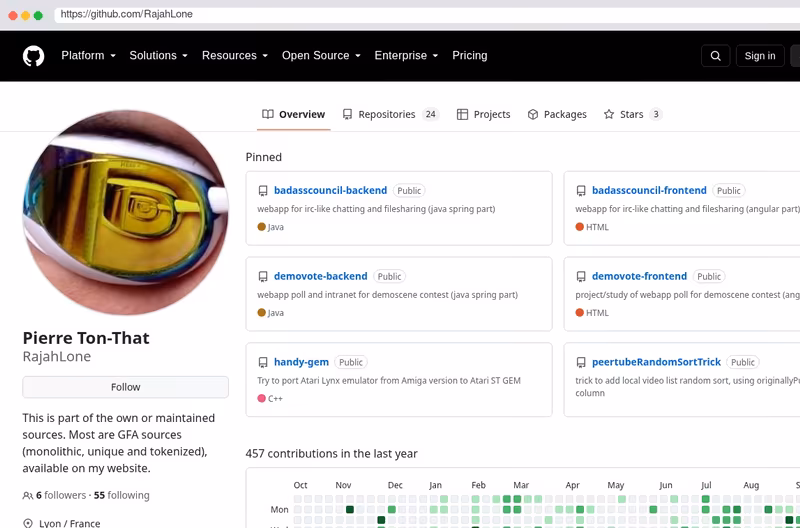Open the sunglasses profile avatar image
800x528 pixels.
126,212
